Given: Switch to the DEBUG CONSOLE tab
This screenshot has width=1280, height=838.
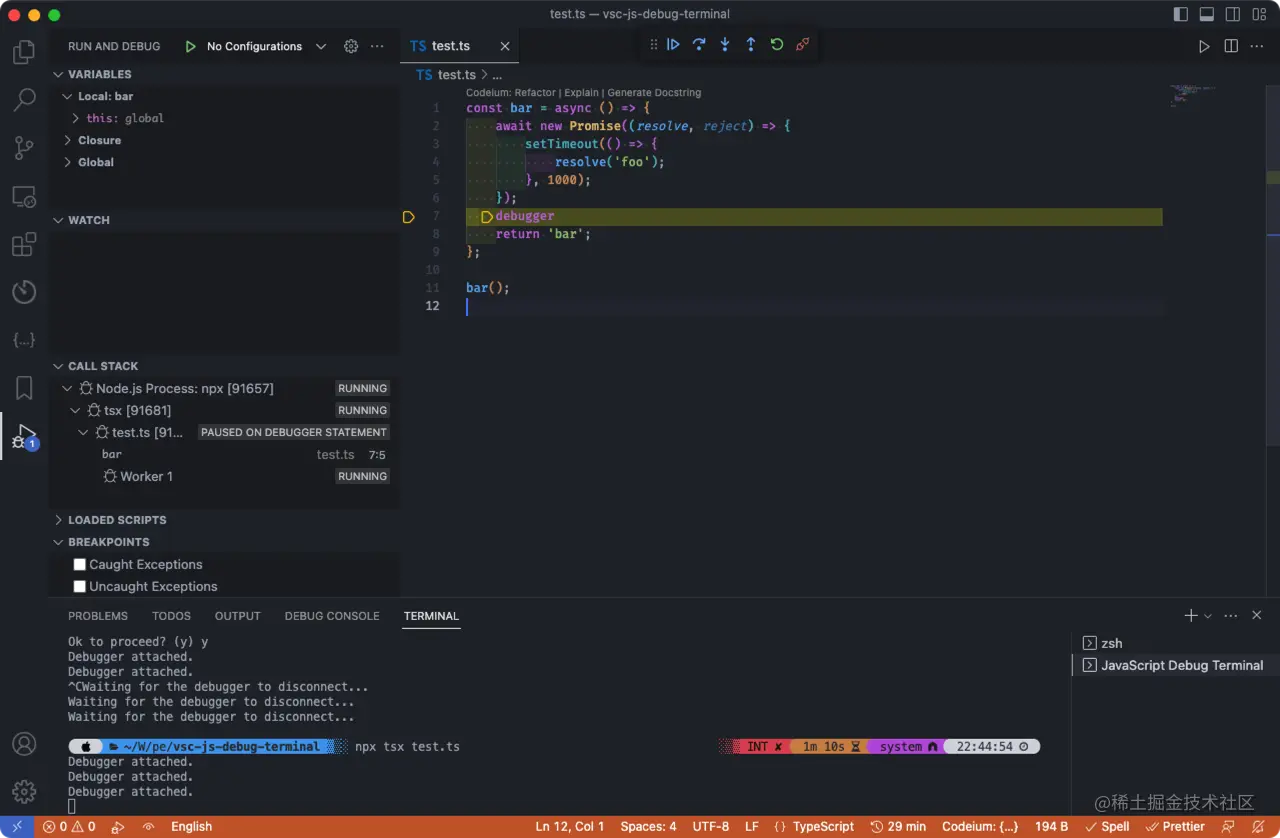Looking at the screenshot, I should [x=332, y=616].
